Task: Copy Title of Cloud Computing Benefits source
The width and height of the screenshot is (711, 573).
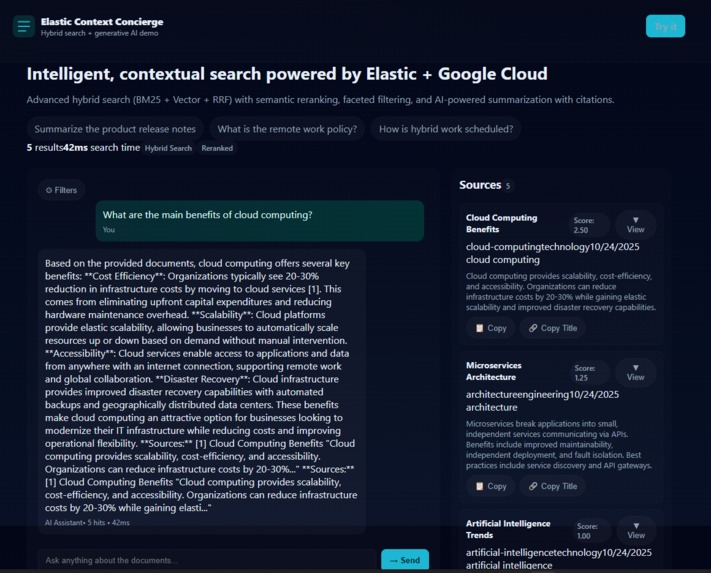Action: point(552,328)
